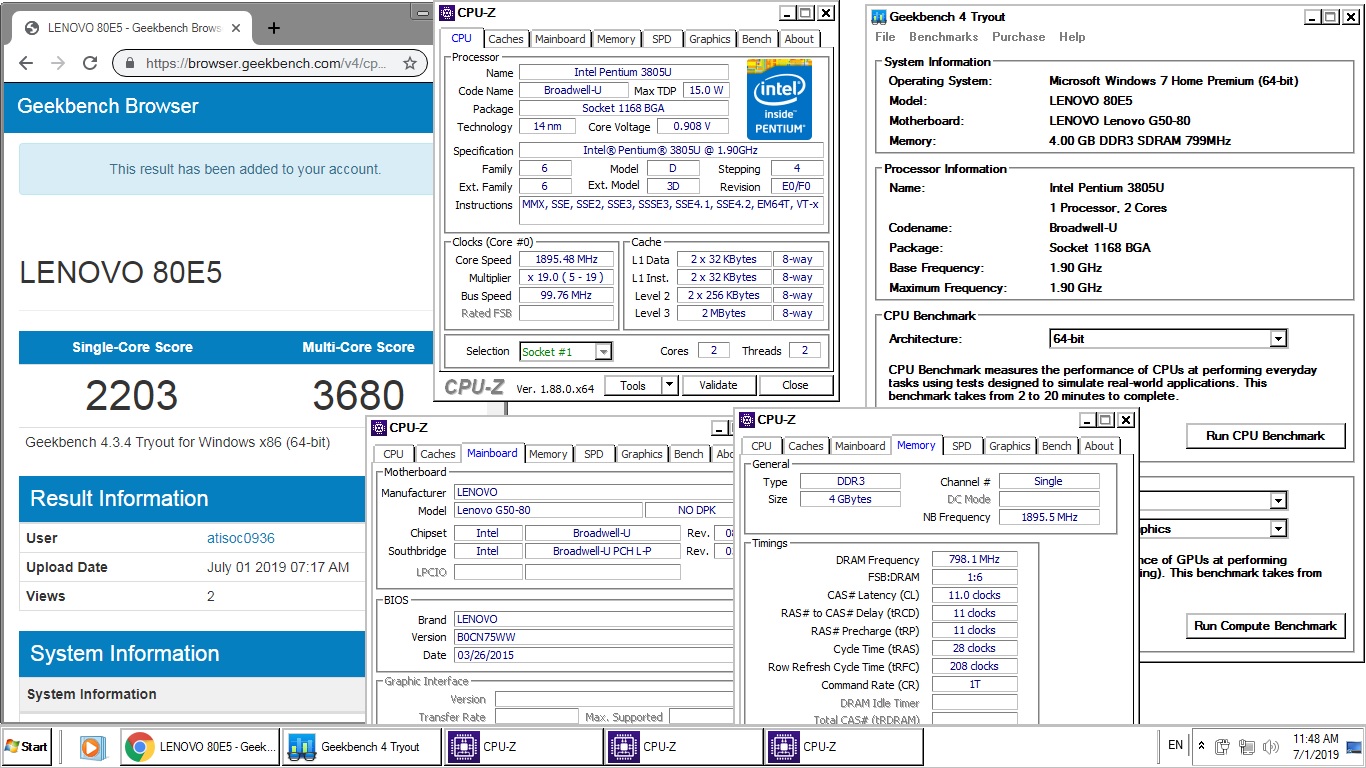Go forward in the Chrome browser
1366x768 pixels.
click(x=58, y=63)
